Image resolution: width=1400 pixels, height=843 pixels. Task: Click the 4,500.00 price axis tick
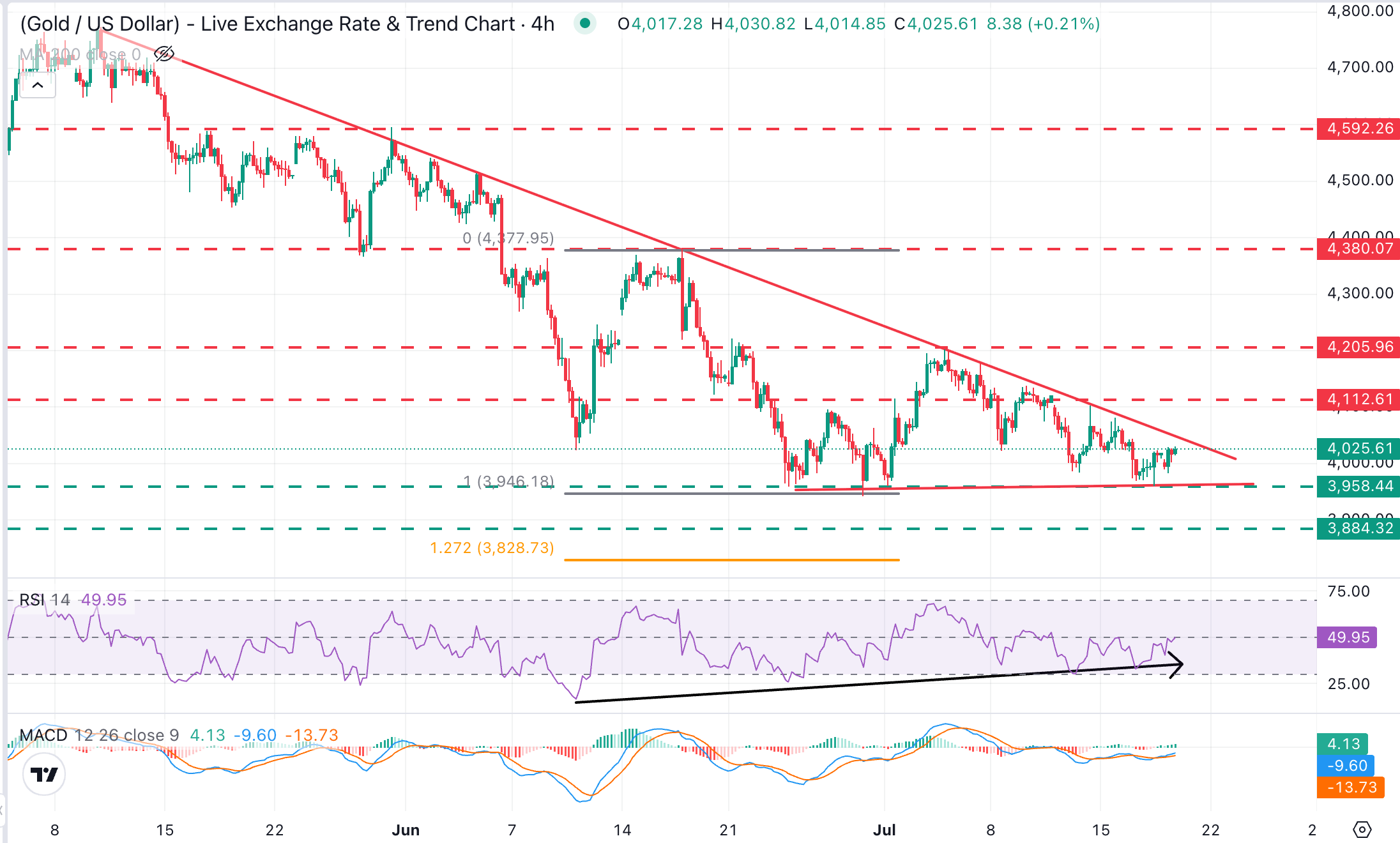[x=1360, y=180]
